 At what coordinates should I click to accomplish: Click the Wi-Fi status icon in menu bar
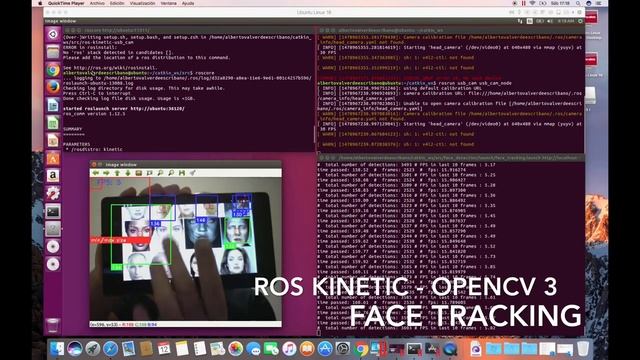pos(533,3)
